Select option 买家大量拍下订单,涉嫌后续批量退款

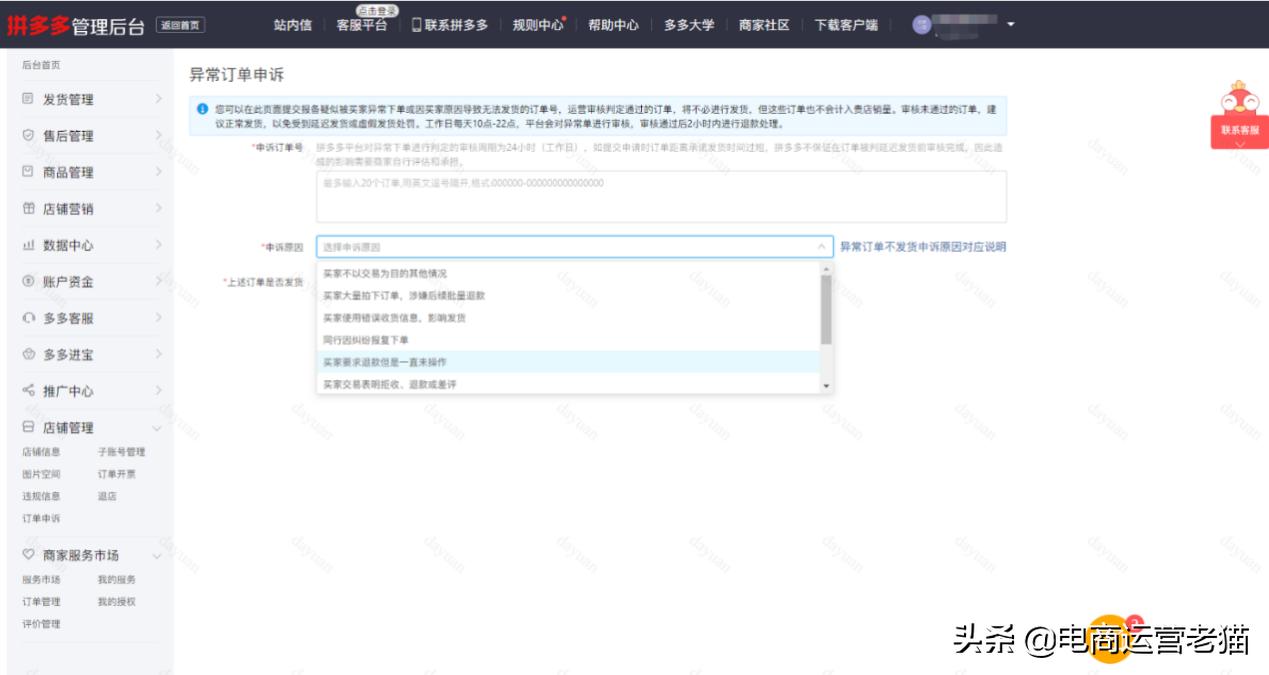point(568,296)
